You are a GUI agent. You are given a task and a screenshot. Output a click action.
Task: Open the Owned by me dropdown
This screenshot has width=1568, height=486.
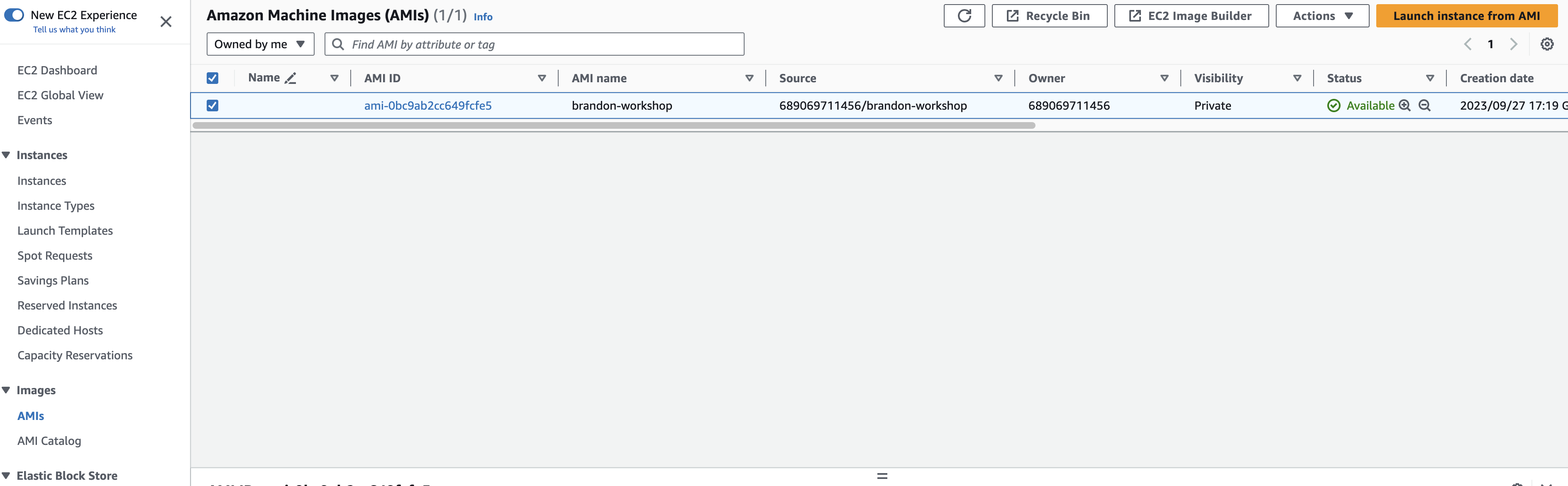coord(261,44)
